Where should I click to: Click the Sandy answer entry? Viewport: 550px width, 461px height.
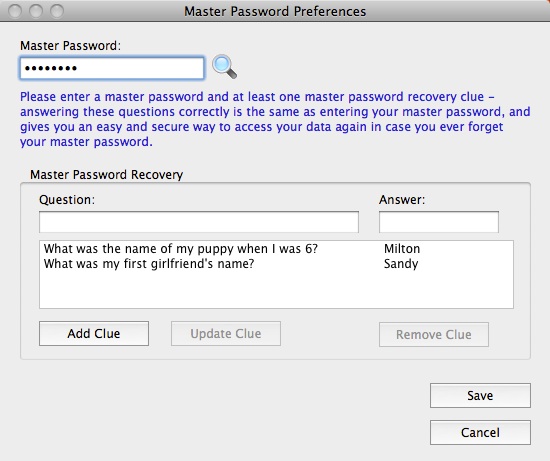(x=401, y=264)
